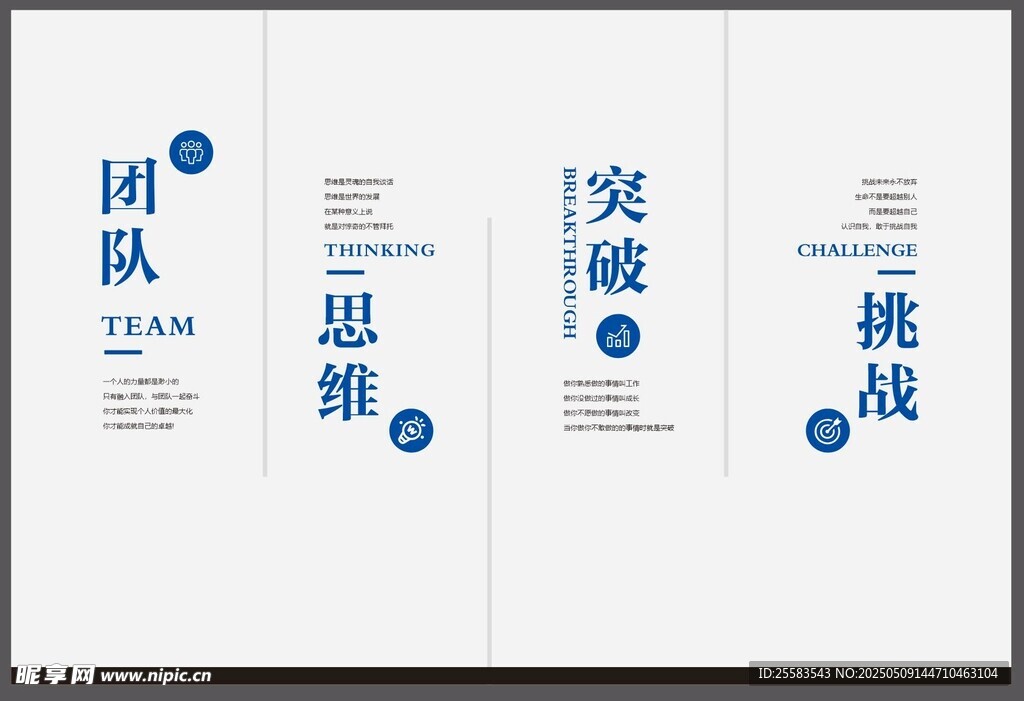The height and width of the screenshot is (701, 1024).
Task: Select the line 思维是灵魂的自我谈话
Action: pos(359,182)
